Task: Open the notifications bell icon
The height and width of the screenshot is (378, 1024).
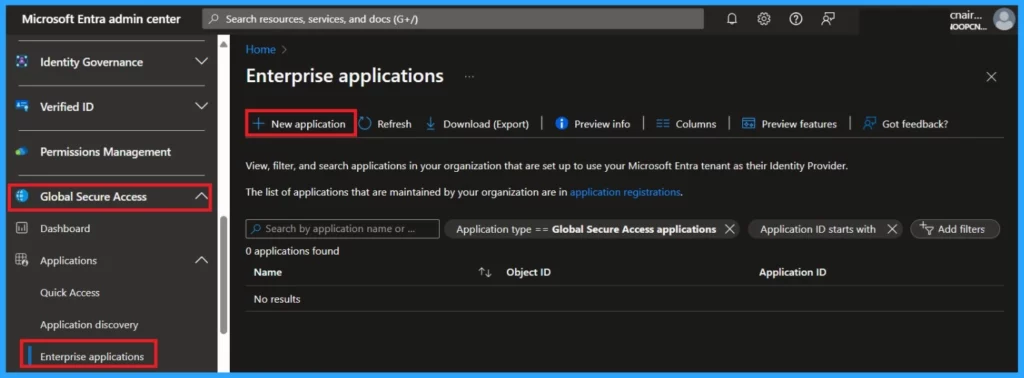Action: click(732, 19)
